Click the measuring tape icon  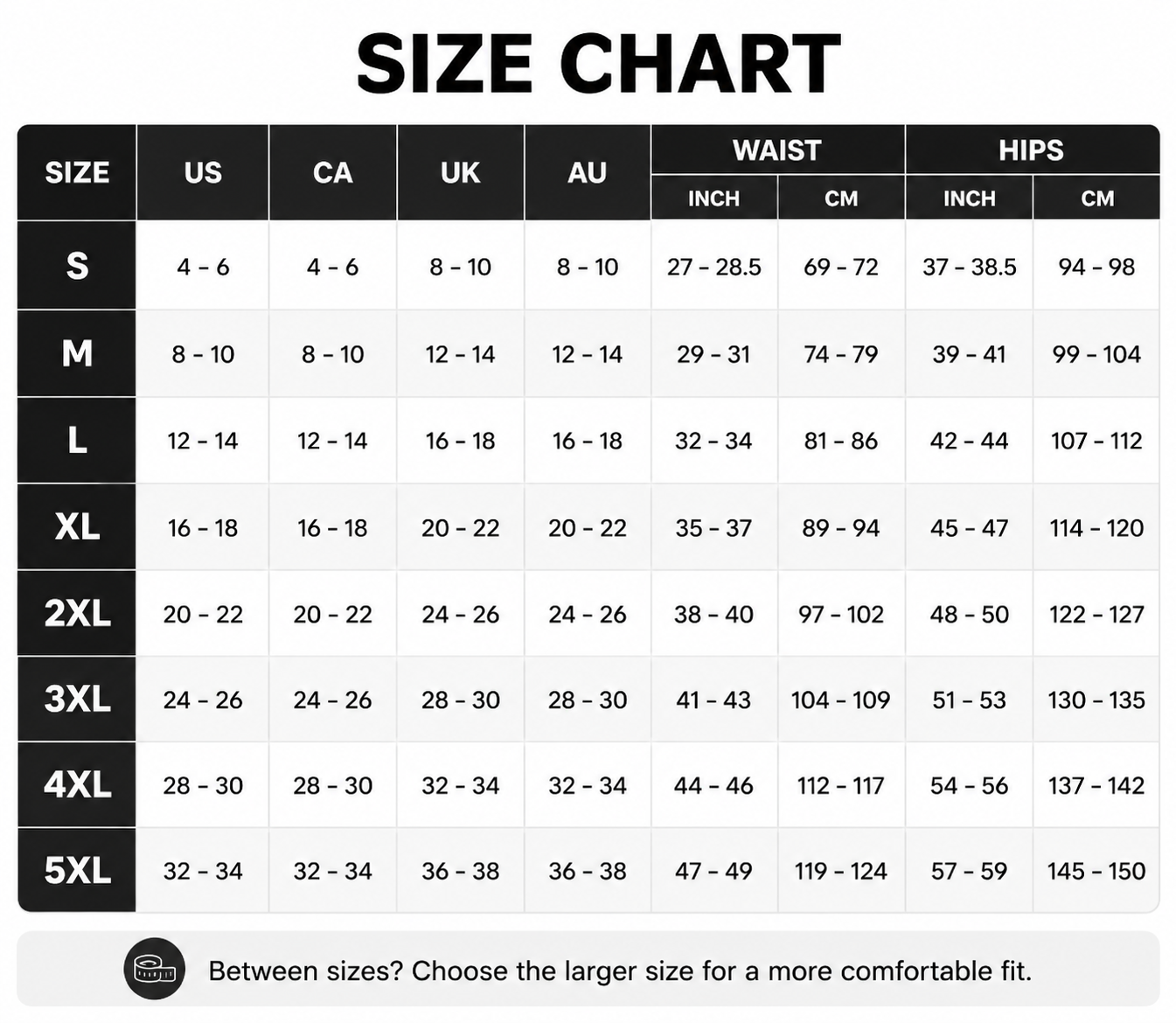click(155, 969)
